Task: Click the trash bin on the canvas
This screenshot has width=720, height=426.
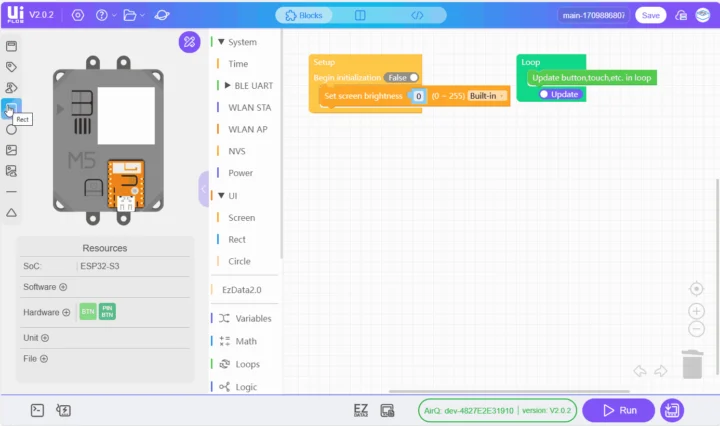Action: tap(692, 365)
